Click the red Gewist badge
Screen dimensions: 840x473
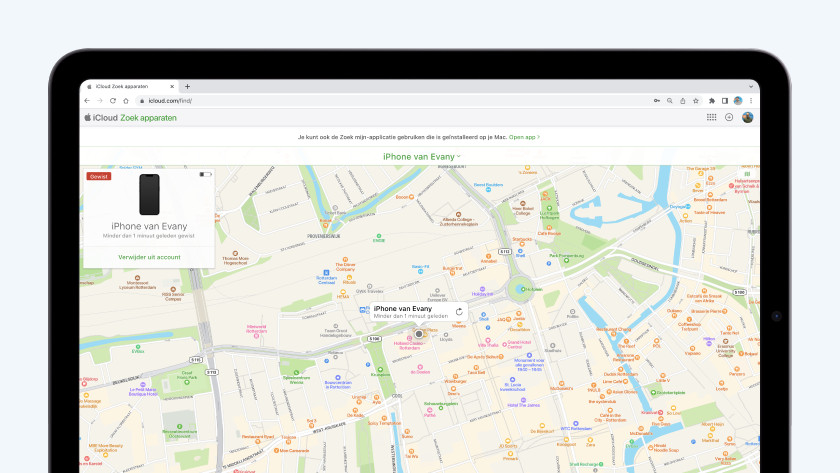click(x=99, y=176)
